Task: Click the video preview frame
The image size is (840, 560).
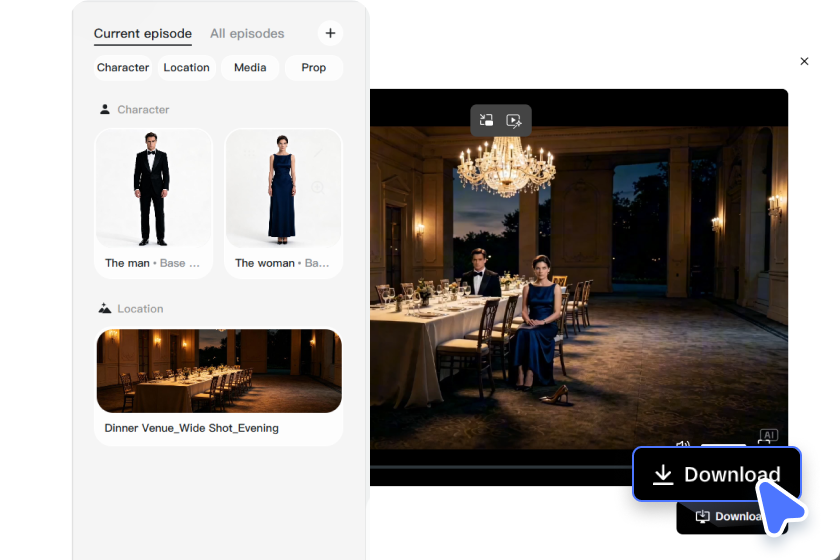Action: (579, 287)
